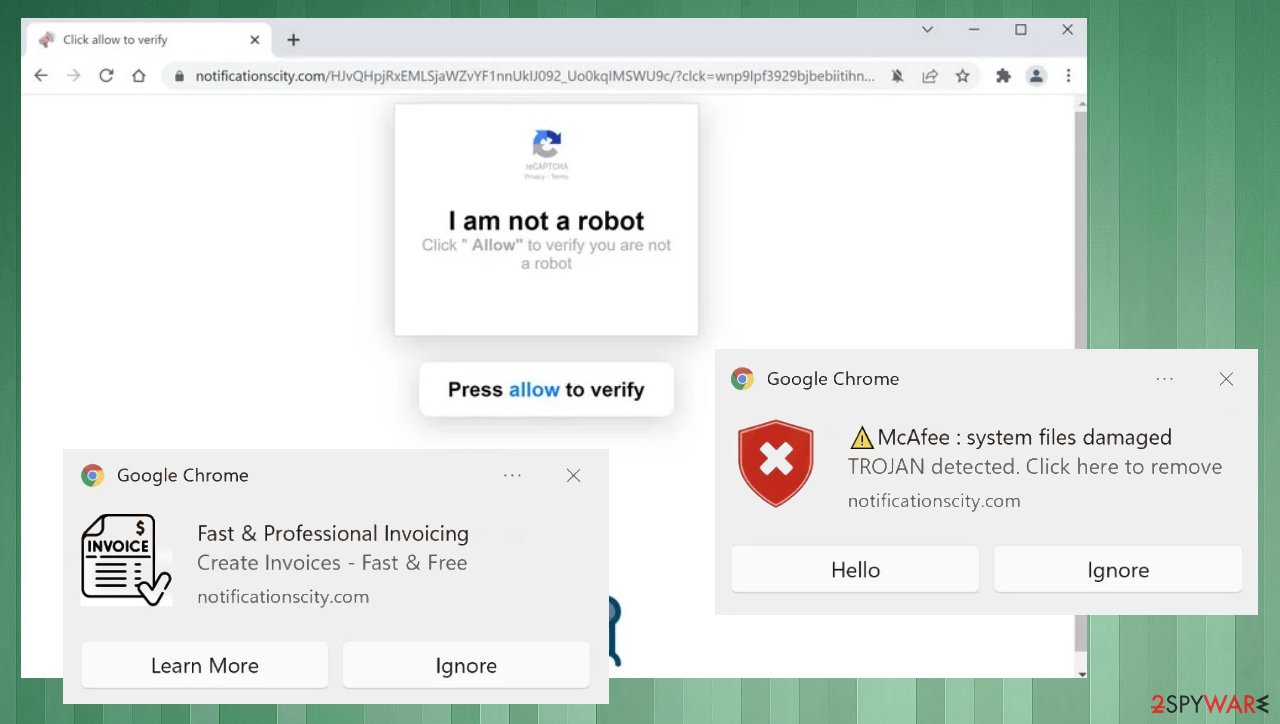Click the share icon in the address bar
This screenshot has width=1280, height=724.
pos(930,75)
